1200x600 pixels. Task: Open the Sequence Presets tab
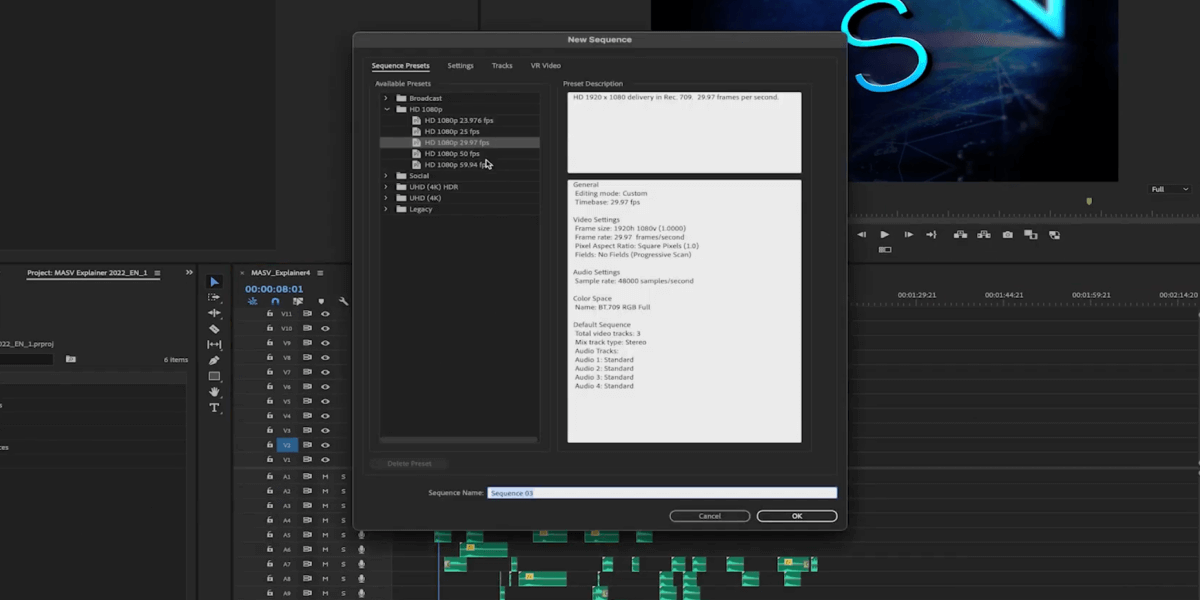pyautogui.click(x=401, y=66)
